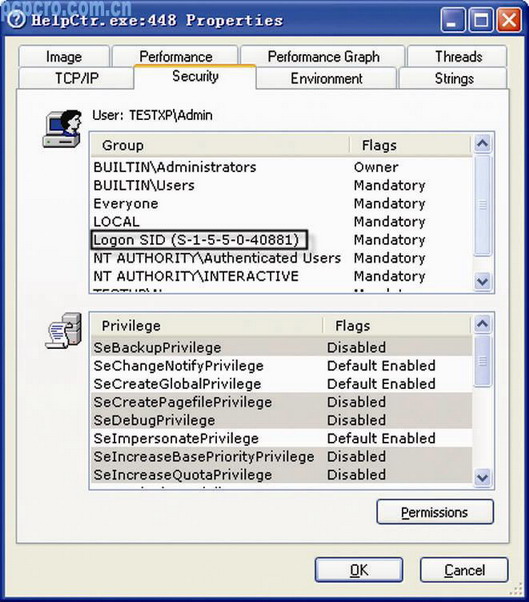Click the user computer icon beside TESTXP\Admin
This screenshot has height=602, width=529.
[x=62, y=129]
